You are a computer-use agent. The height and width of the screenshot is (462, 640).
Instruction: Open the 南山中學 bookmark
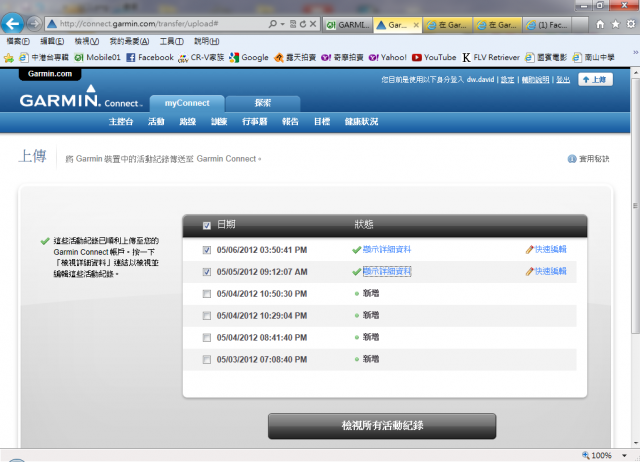[593, 58]
